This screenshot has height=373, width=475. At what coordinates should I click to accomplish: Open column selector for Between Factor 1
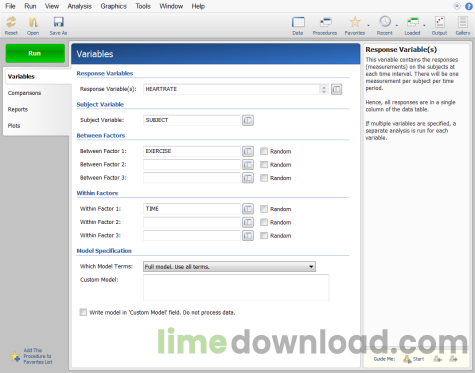[248, 151]
